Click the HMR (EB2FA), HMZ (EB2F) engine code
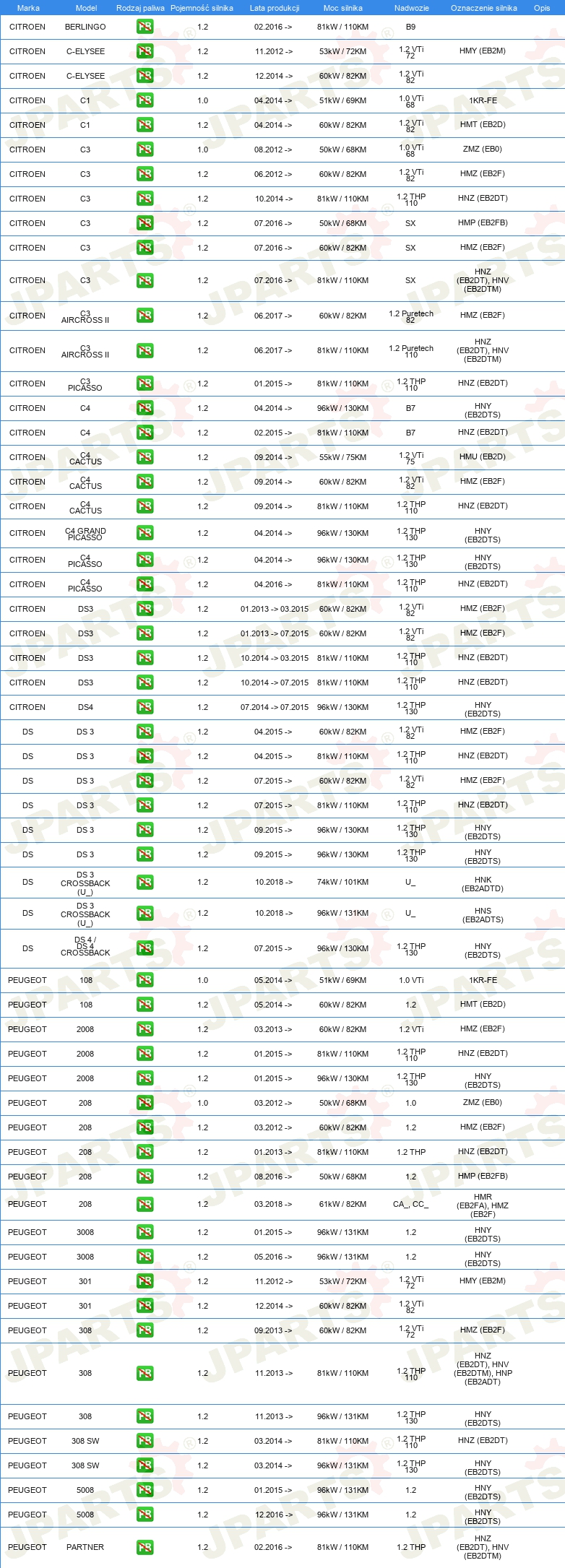 point(483,1205)
